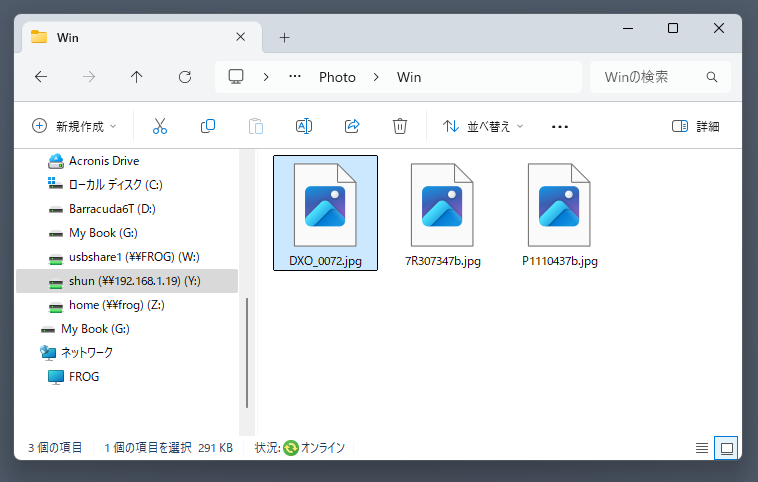Image resolution: width=758 pixels, height=482 pixels.
Task: Click Photo in the breadcrumb path
Action: click(x=337, y=77)
